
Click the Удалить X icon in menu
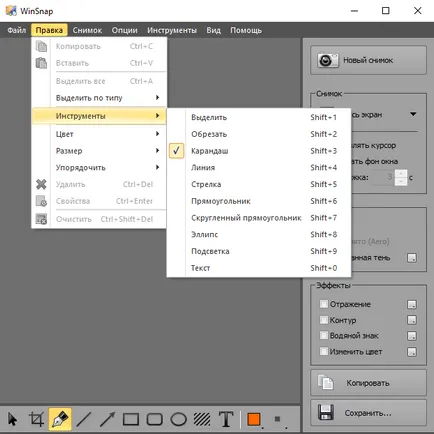(41, 184)
